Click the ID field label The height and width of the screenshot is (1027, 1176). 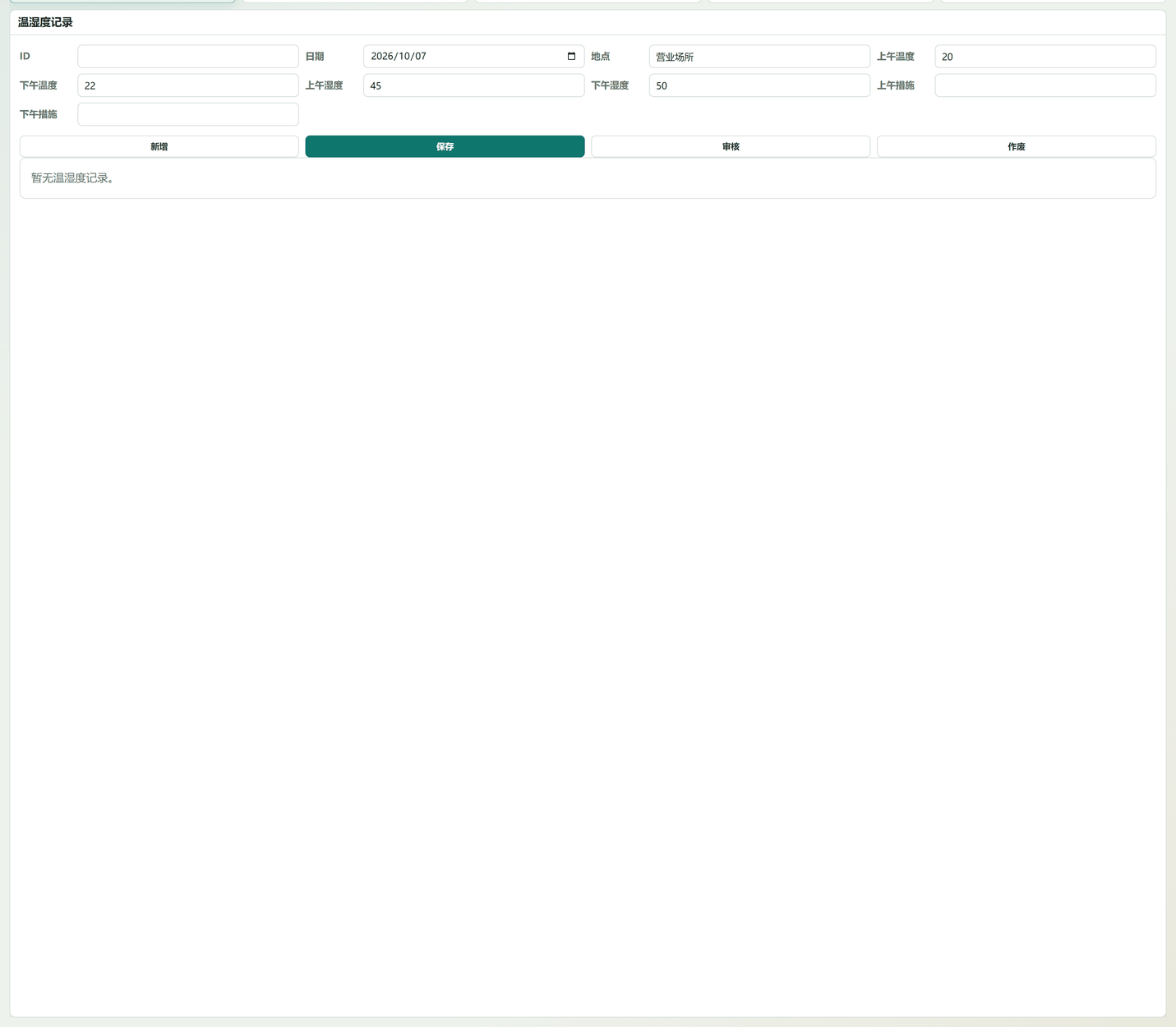click(25, 56)
